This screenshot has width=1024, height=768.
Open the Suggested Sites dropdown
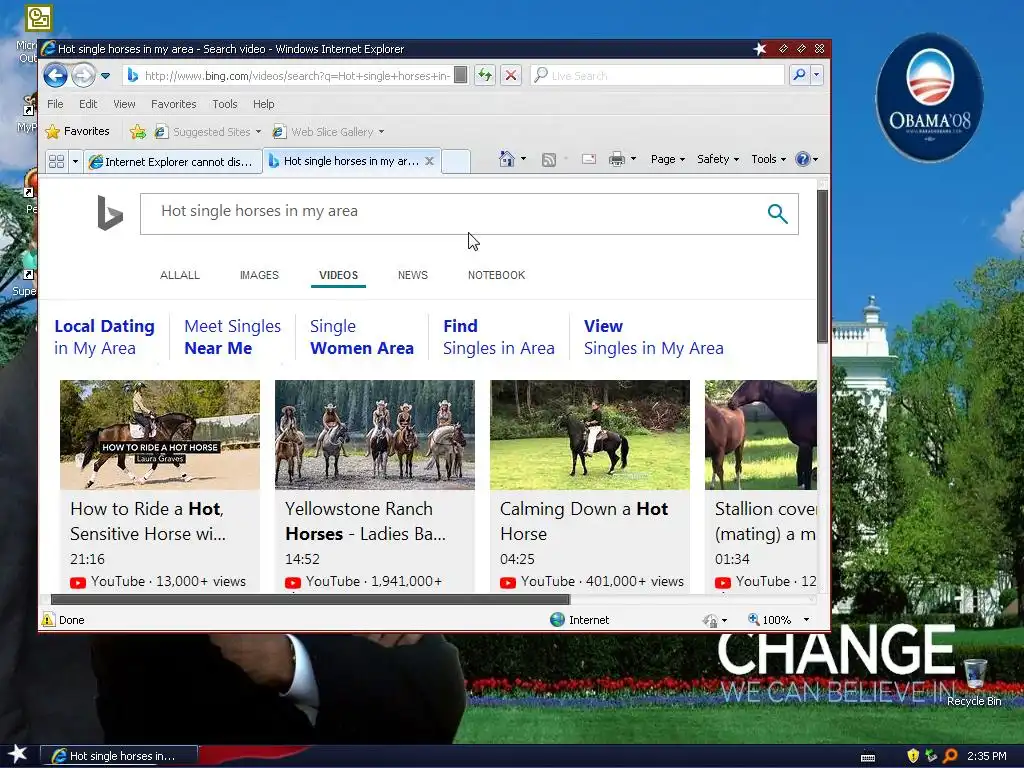tap(208, 132)
